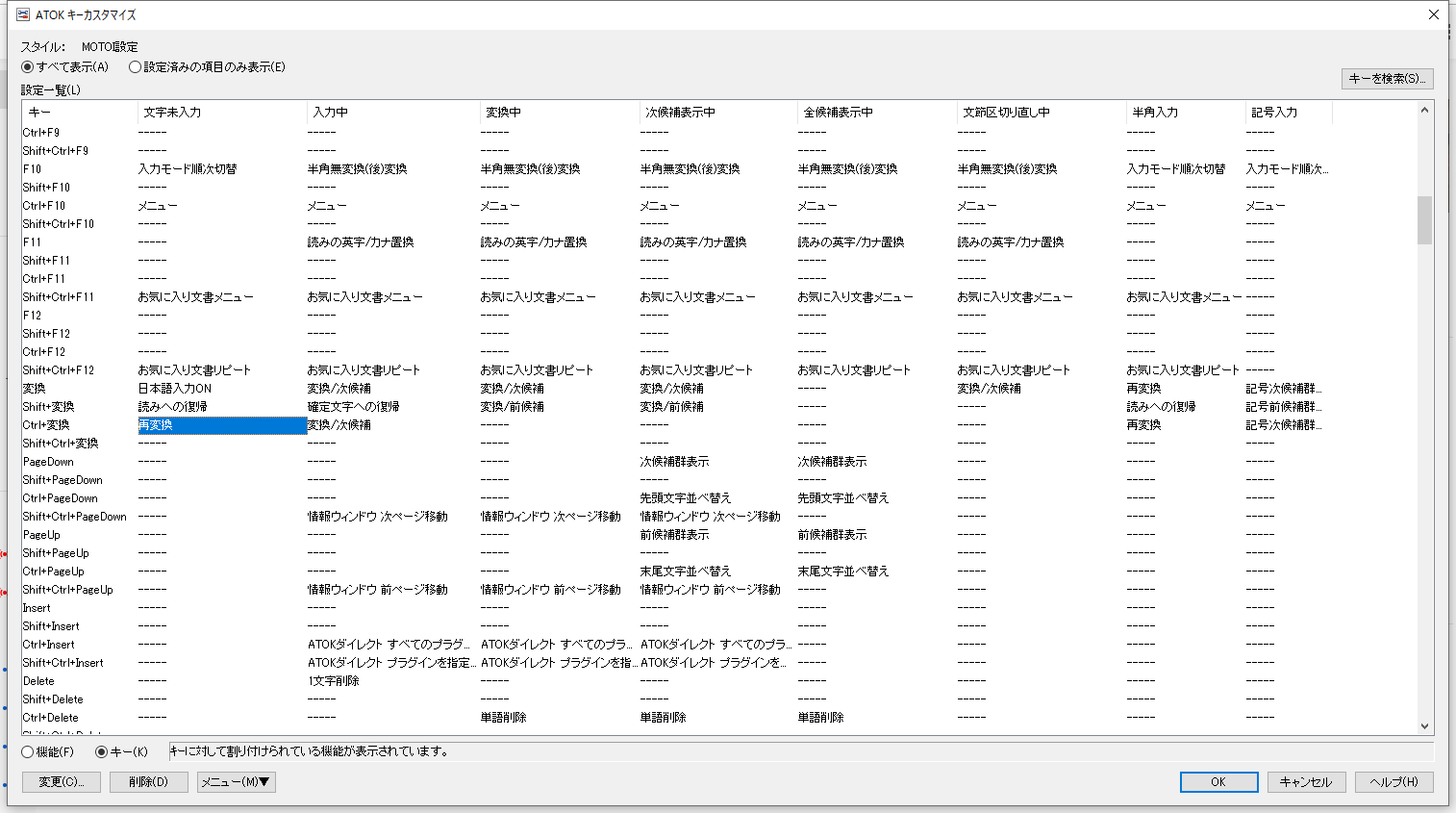1456x813 pixels.
Task: Click the 変換中 column header
Action: pyautogui.click(x=560, y=113)
